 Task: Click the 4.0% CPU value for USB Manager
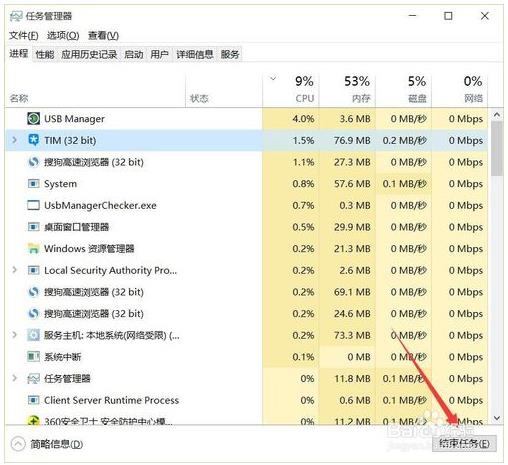[x=303, y=119]
